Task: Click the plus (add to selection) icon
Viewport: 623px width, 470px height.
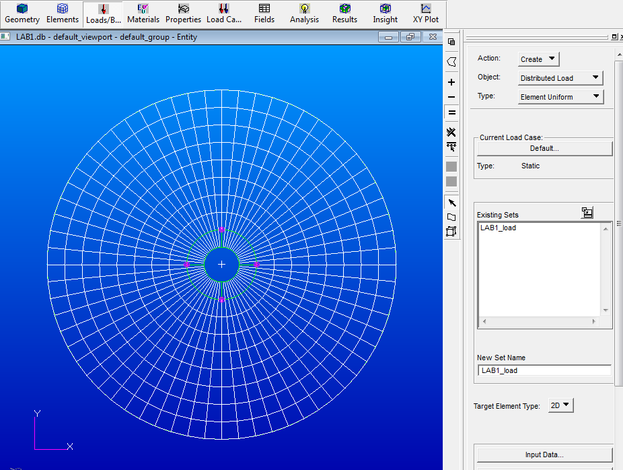Action: coord(452,82)
